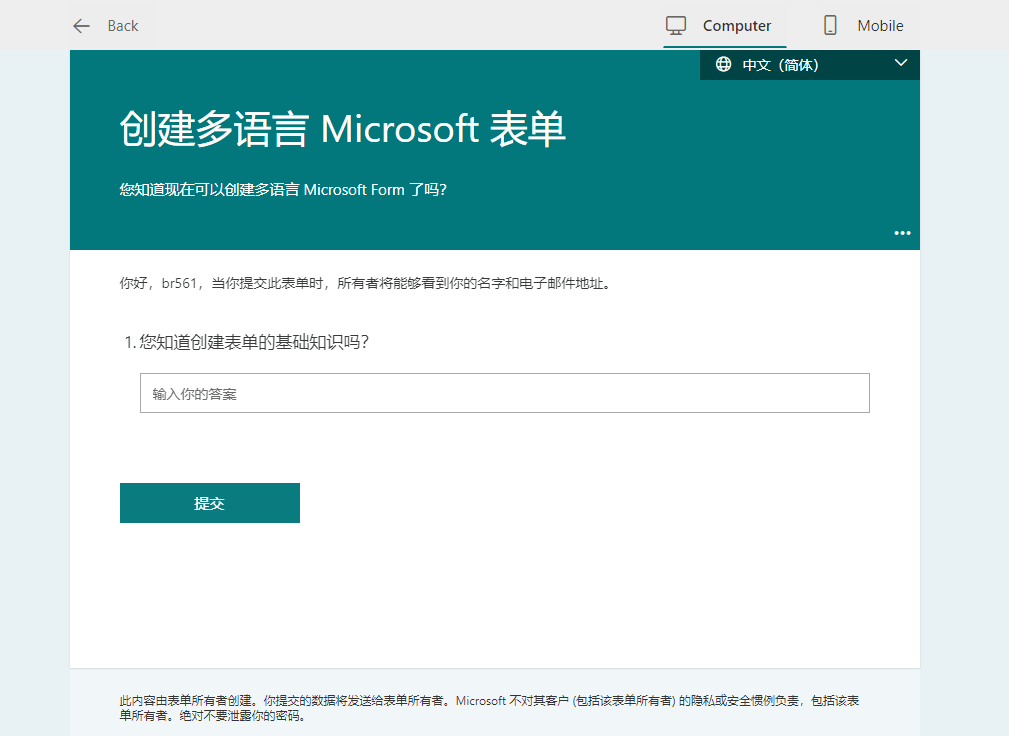Switch to Computer preview tab
The width and height of the screenshot is (1009, 736).
725,26
